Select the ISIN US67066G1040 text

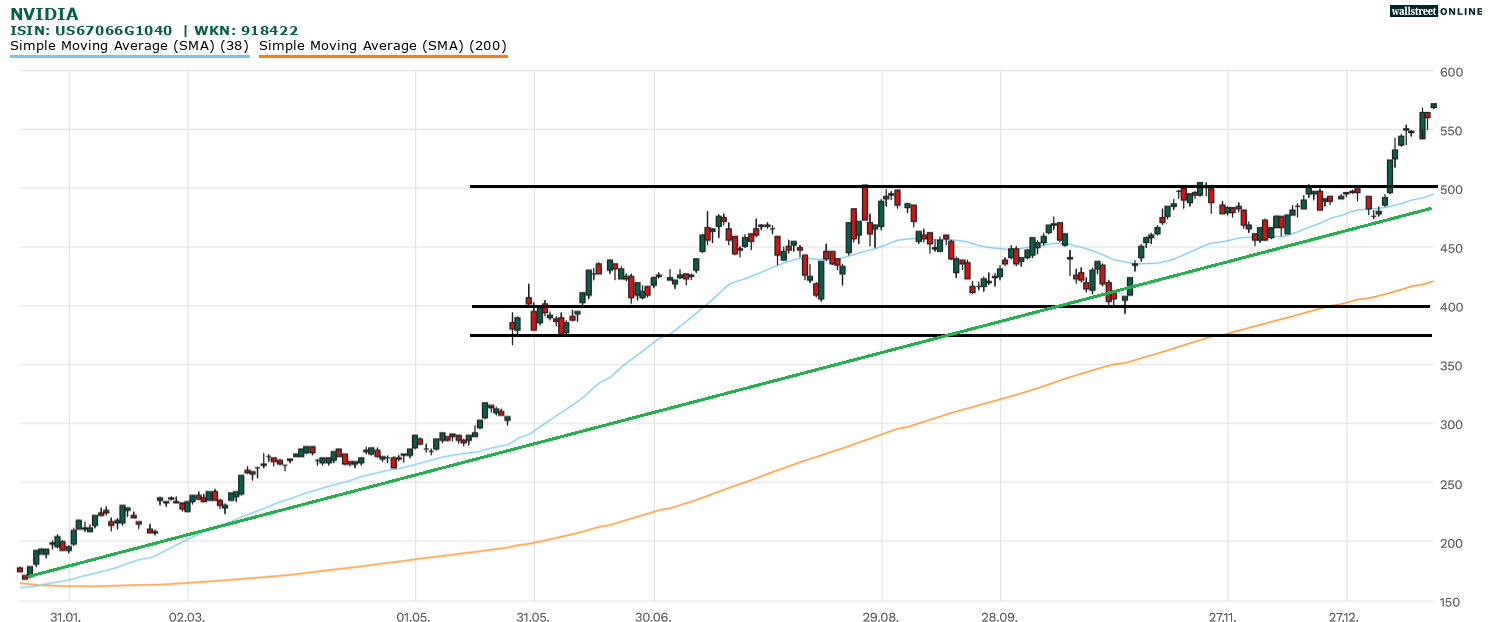click(x=90, y=31)
